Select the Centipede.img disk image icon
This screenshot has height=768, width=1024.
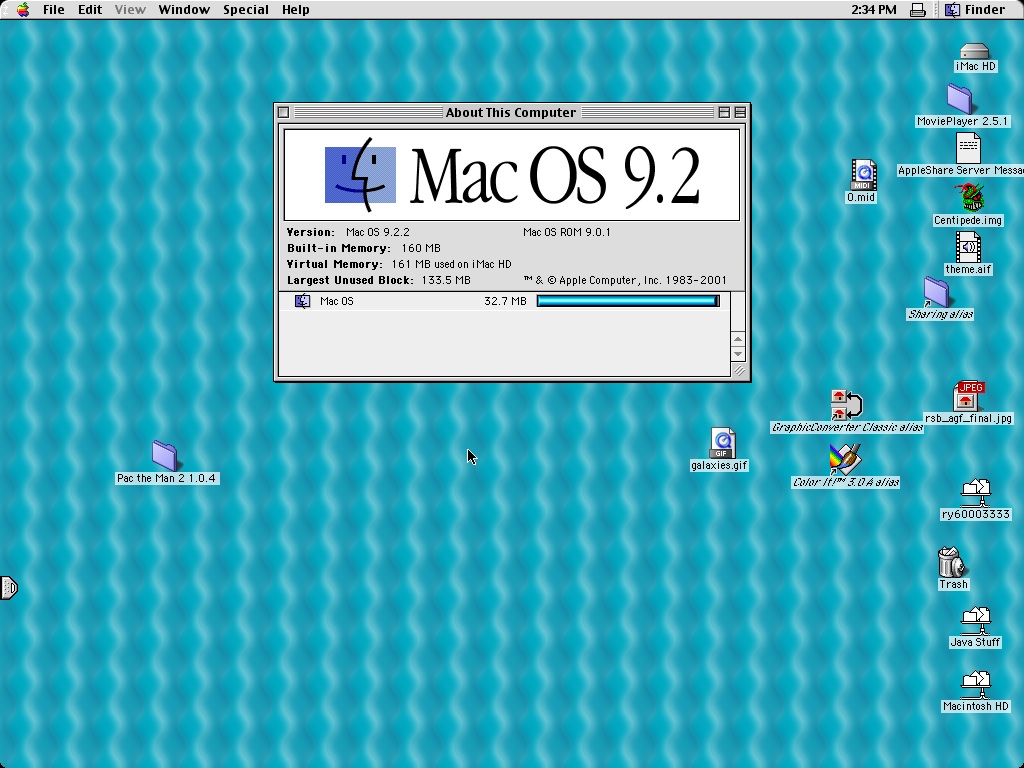[x=969, y=198]
